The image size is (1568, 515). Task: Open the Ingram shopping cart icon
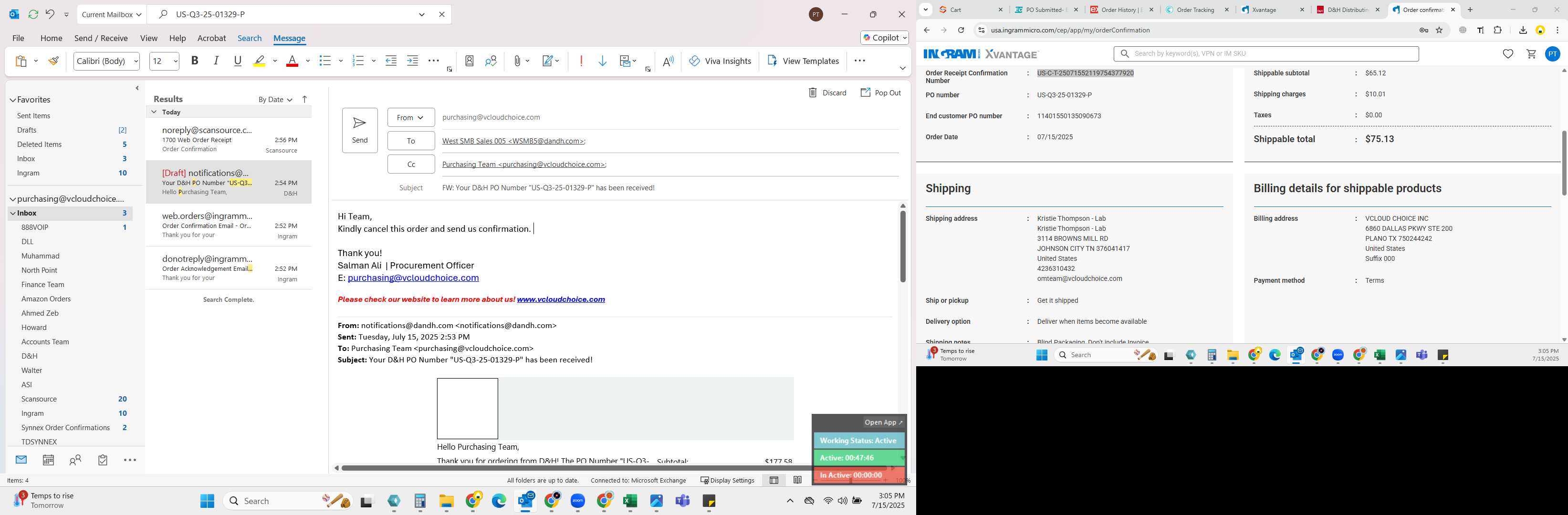point(1531,54)
